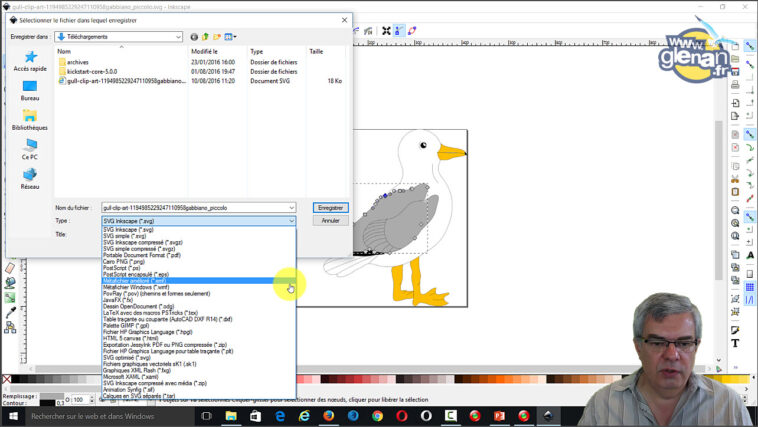Click the go back navigation icon

(x=194, y=37)
